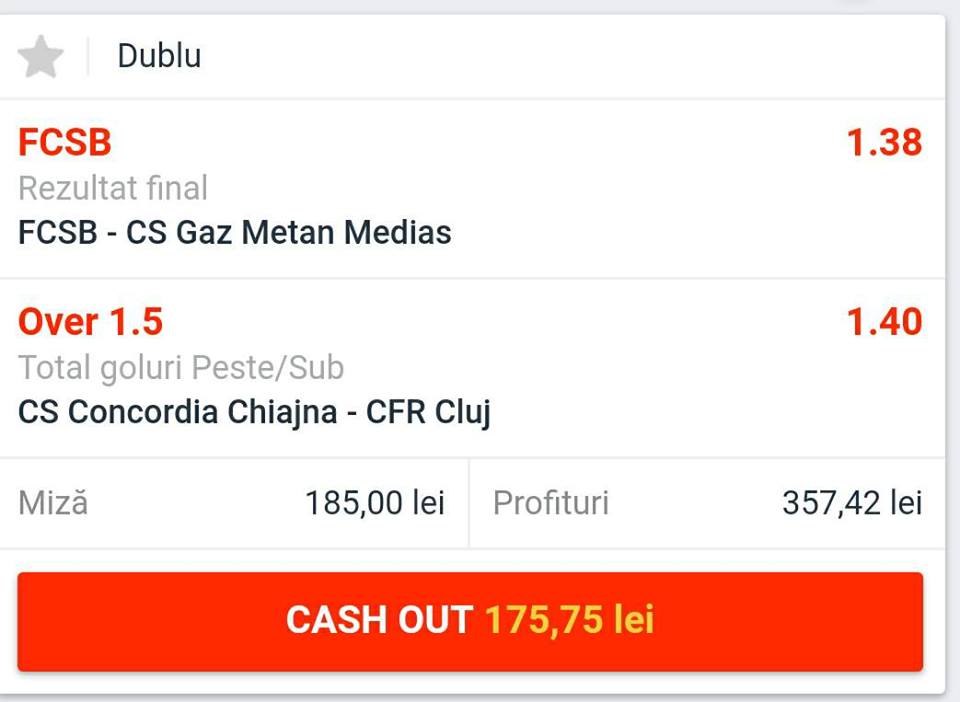
Task: Click the Dublu bet type header
Action: pos(159,56)
